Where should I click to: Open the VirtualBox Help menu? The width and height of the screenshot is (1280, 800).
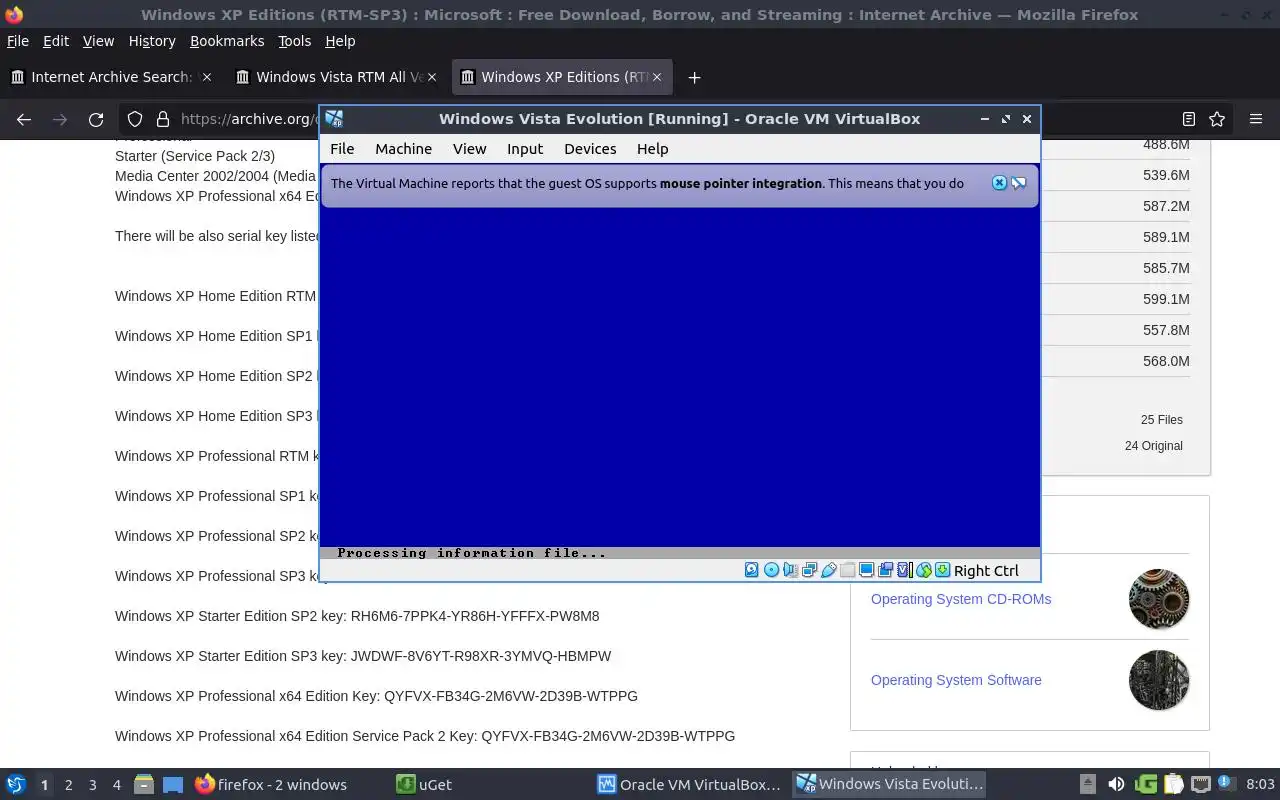pos(652,148)
